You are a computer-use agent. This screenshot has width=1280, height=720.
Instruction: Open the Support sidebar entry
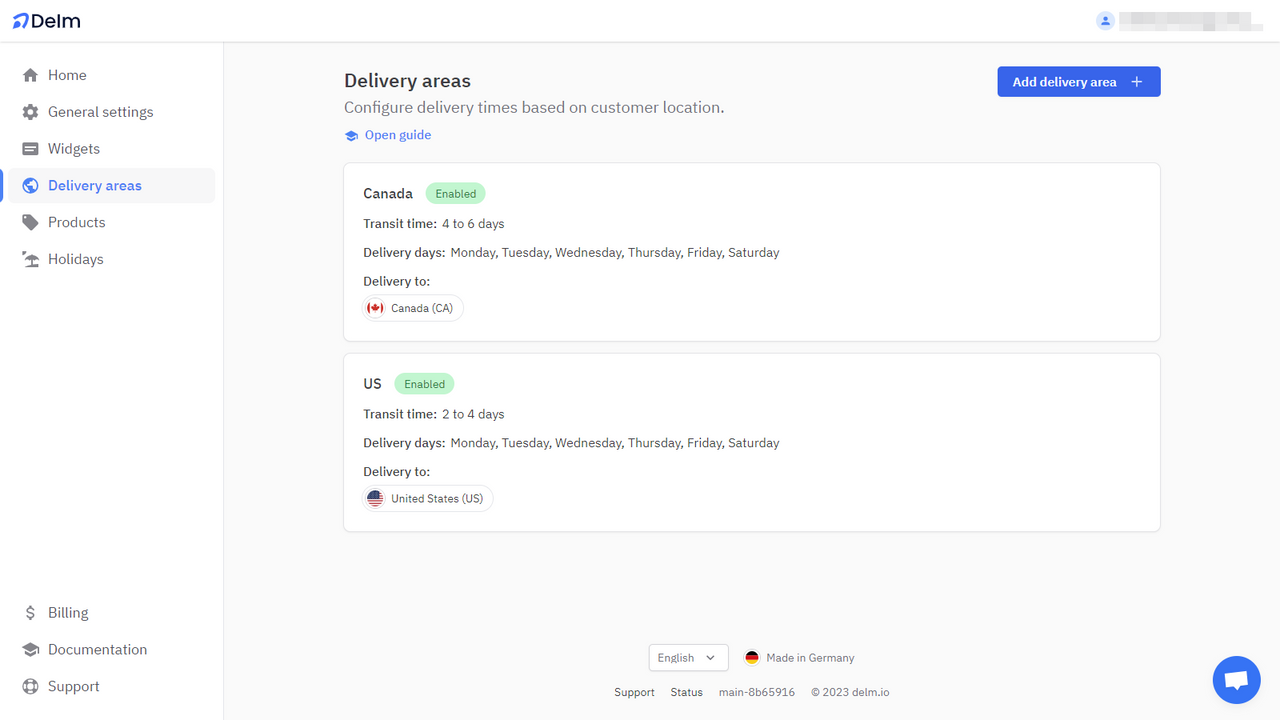(x=31, y=686)
